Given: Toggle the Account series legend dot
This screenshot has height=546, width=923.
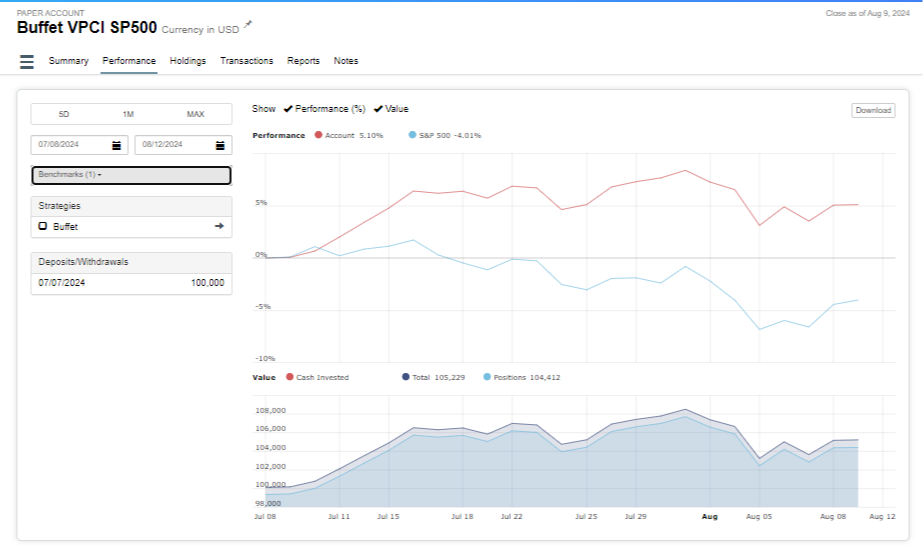Looking at the screenshot, I should pos(319,135).
